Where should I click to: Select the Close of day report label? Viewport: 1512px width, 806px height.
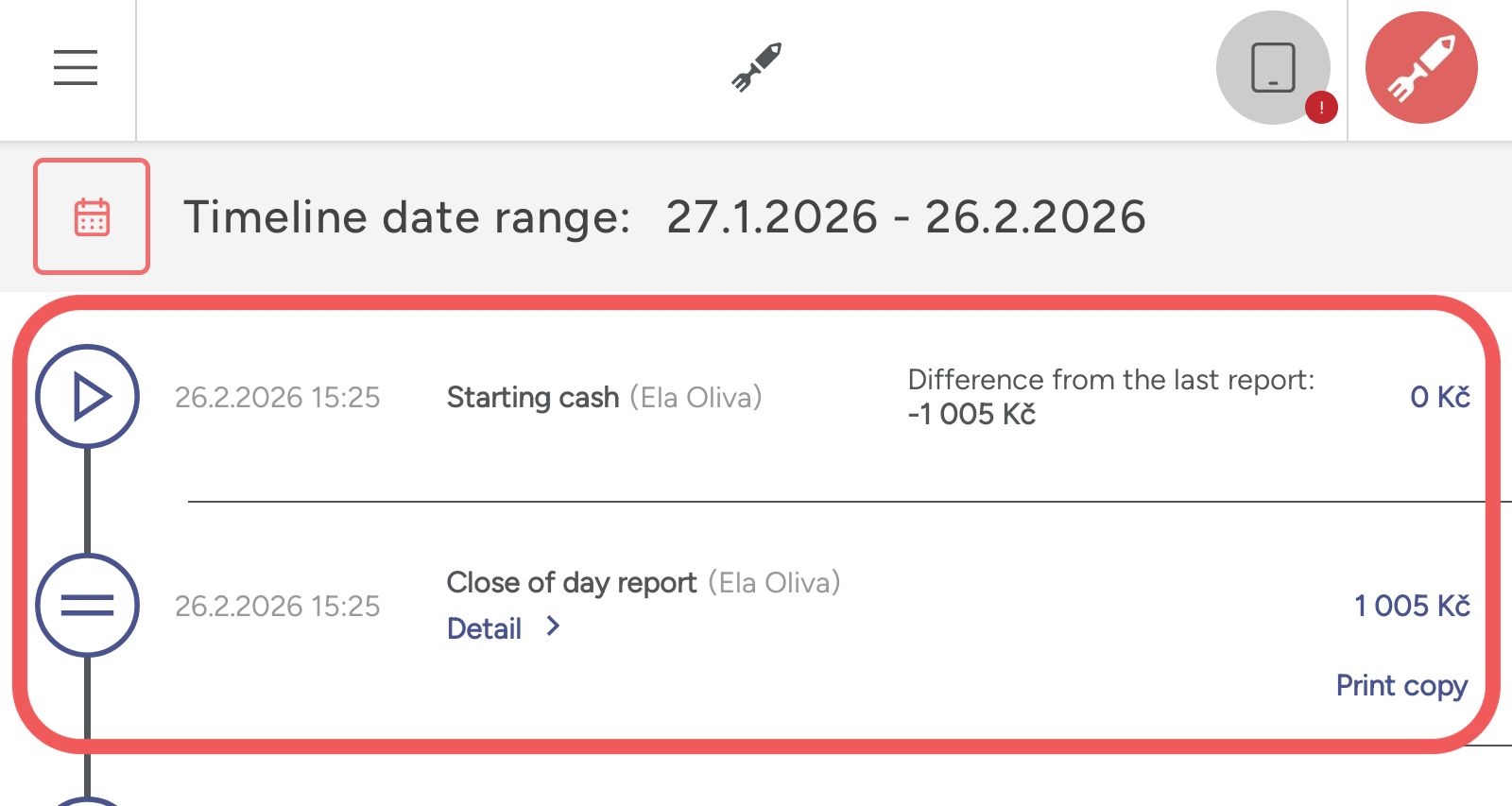(572, 583)
